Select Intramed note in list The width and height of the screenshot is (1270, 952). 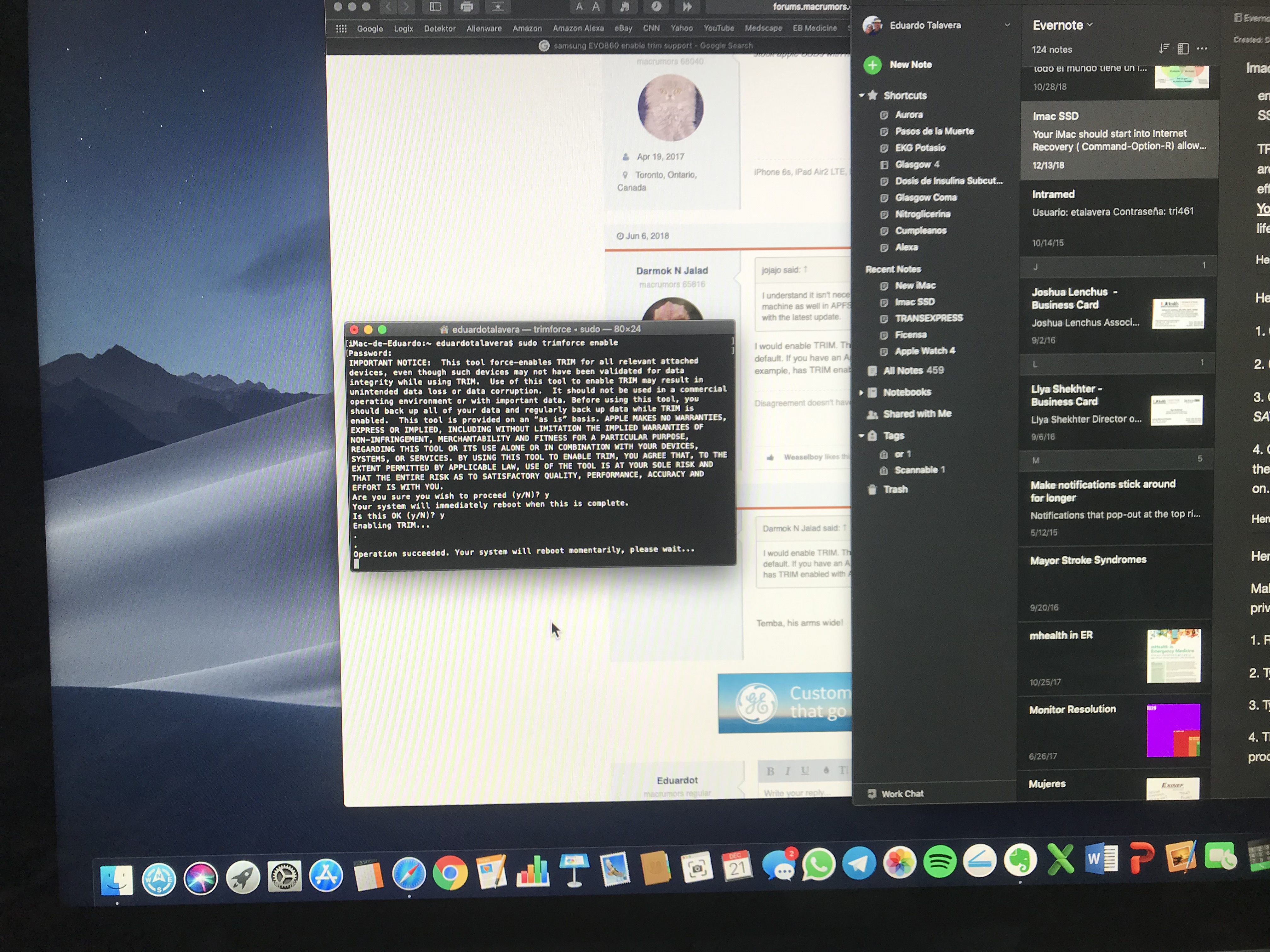point(1118,218)
